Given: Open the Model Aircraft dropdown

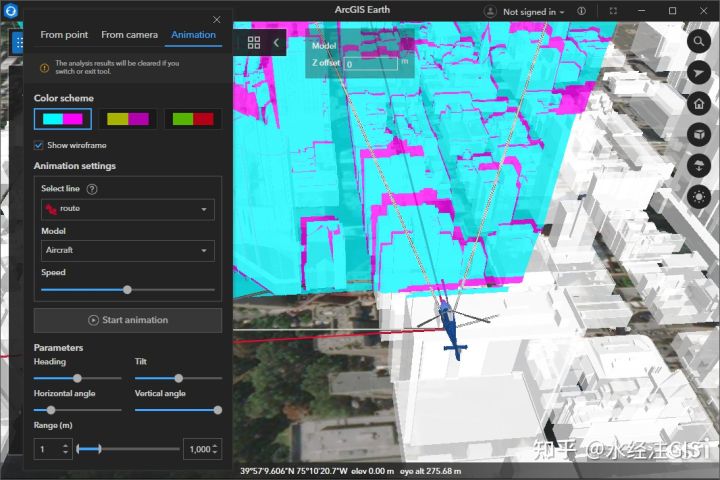Looking at the screenshot, I should click(128, 251).
